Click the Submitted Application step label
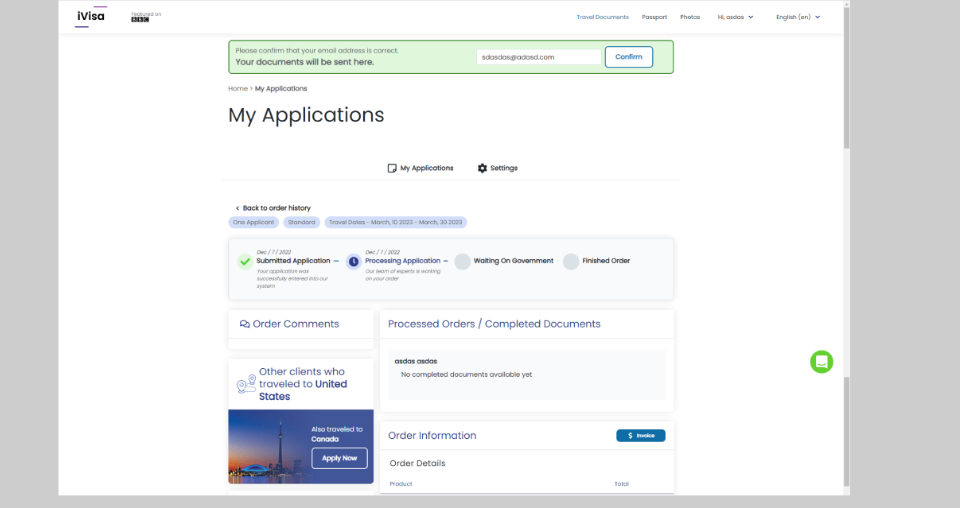 293,261
